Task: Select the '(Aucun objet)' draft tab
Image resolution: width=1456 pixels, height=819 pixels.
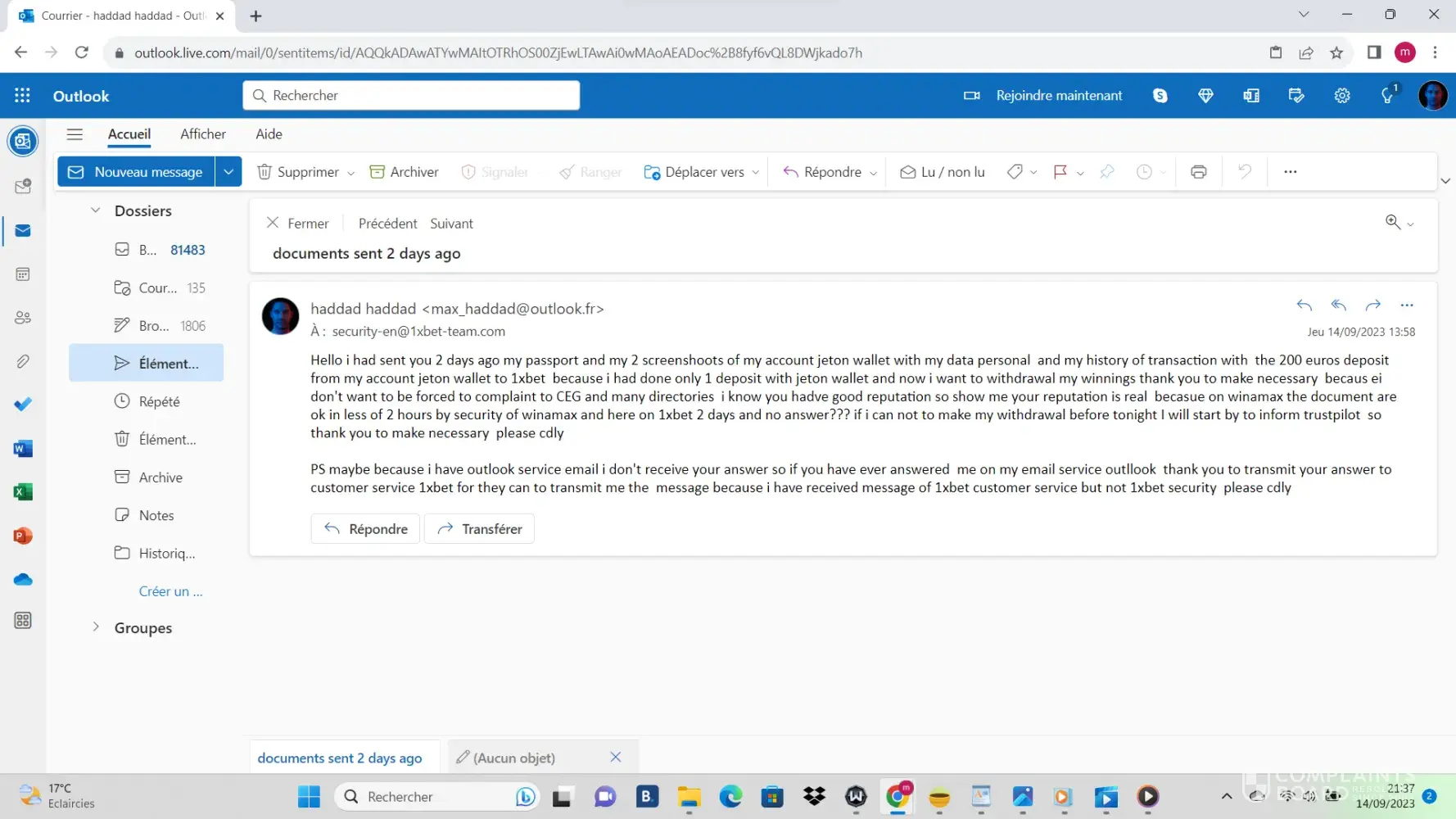Action: pos(514,758)
